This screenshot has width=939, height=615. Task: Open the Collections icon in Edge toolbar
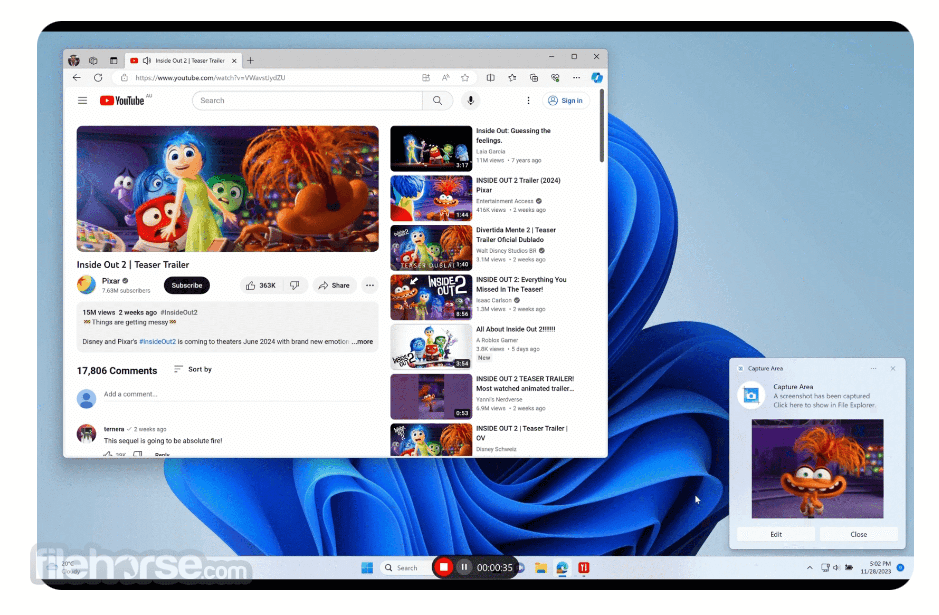click(534, 78)
